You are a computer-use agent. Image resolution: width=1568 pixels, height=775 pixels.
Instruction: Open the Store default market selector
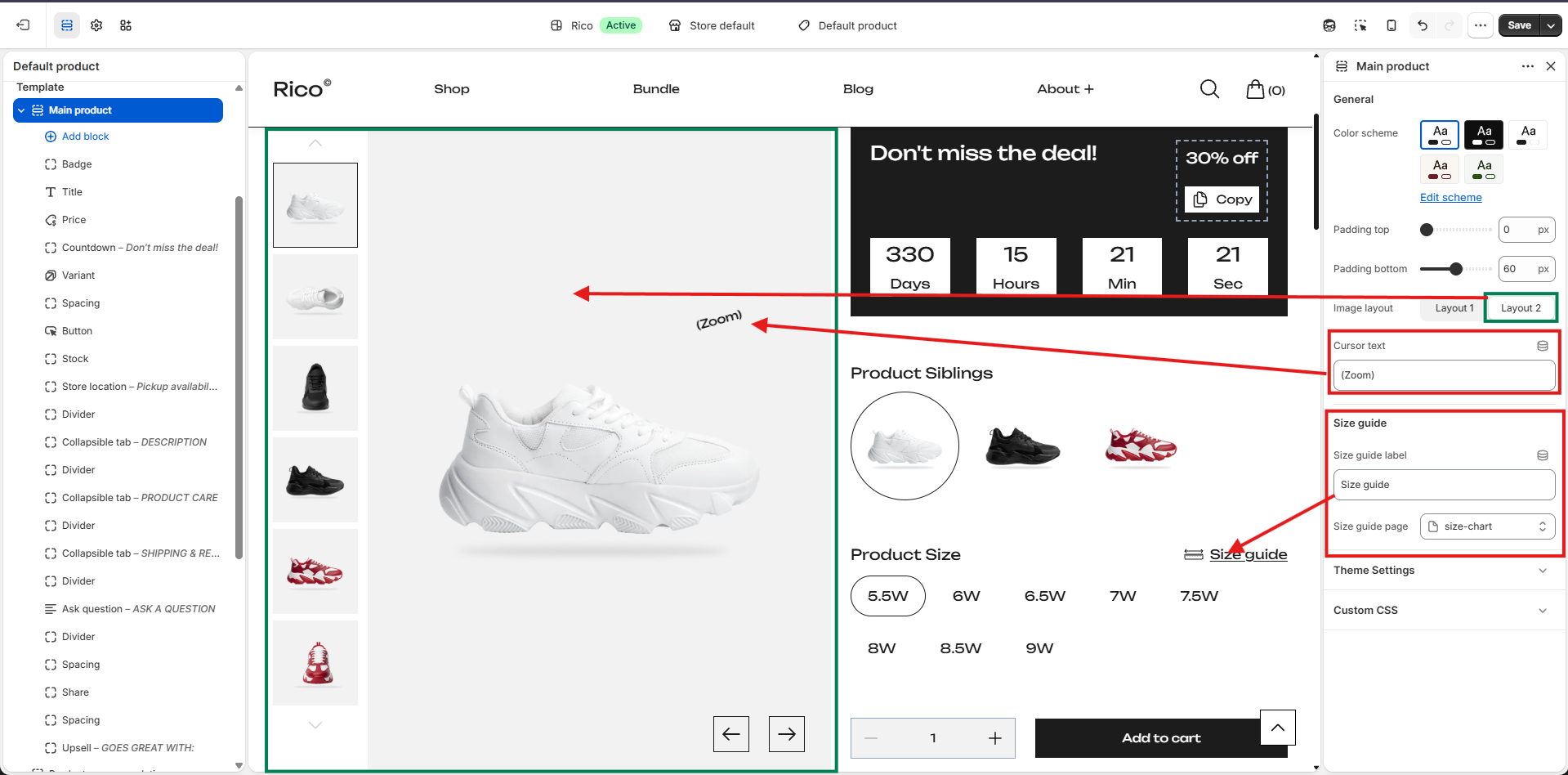[712, 25]
